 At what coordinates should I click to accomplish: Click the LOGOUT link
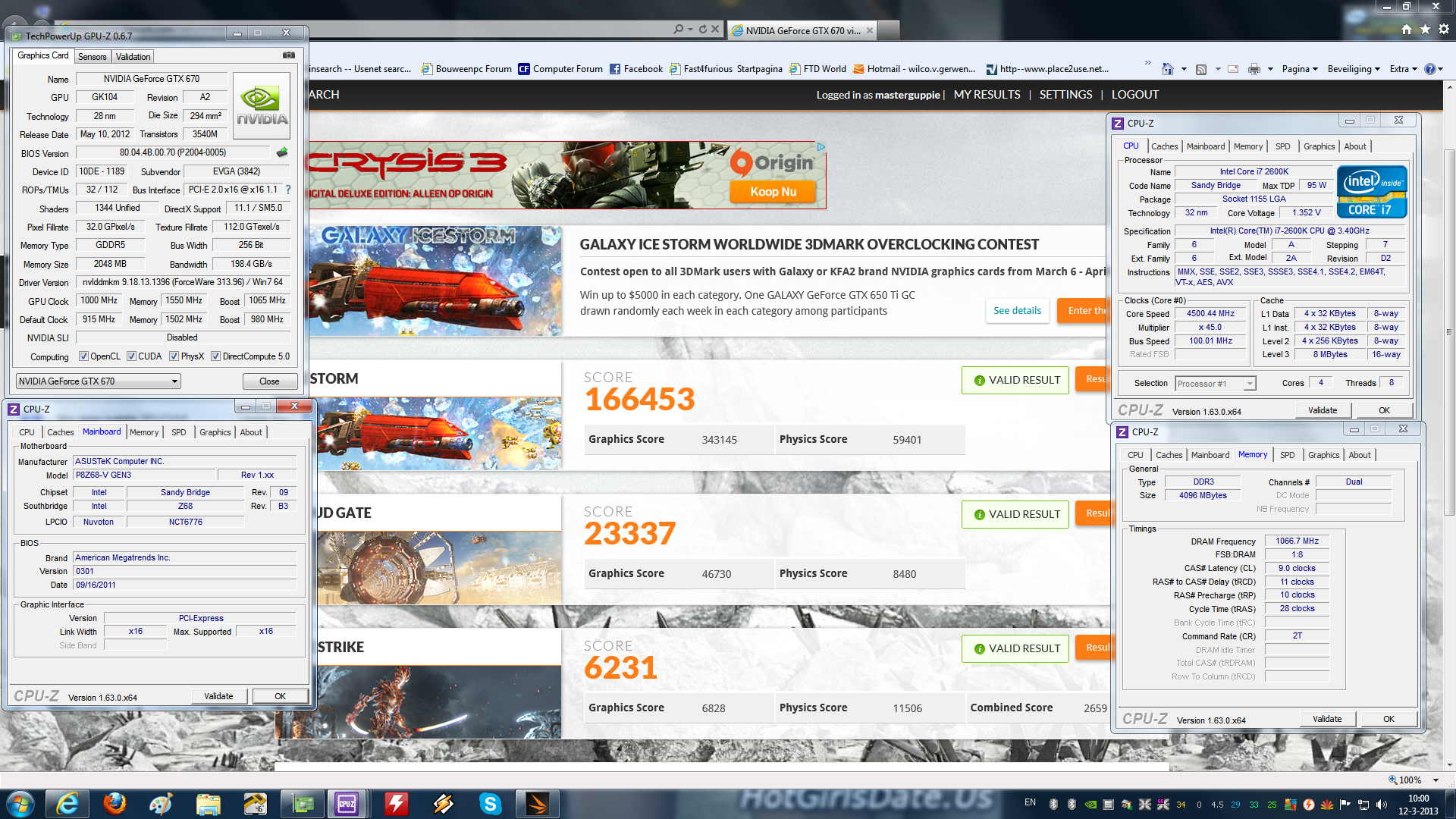(x=1135, y=95)
